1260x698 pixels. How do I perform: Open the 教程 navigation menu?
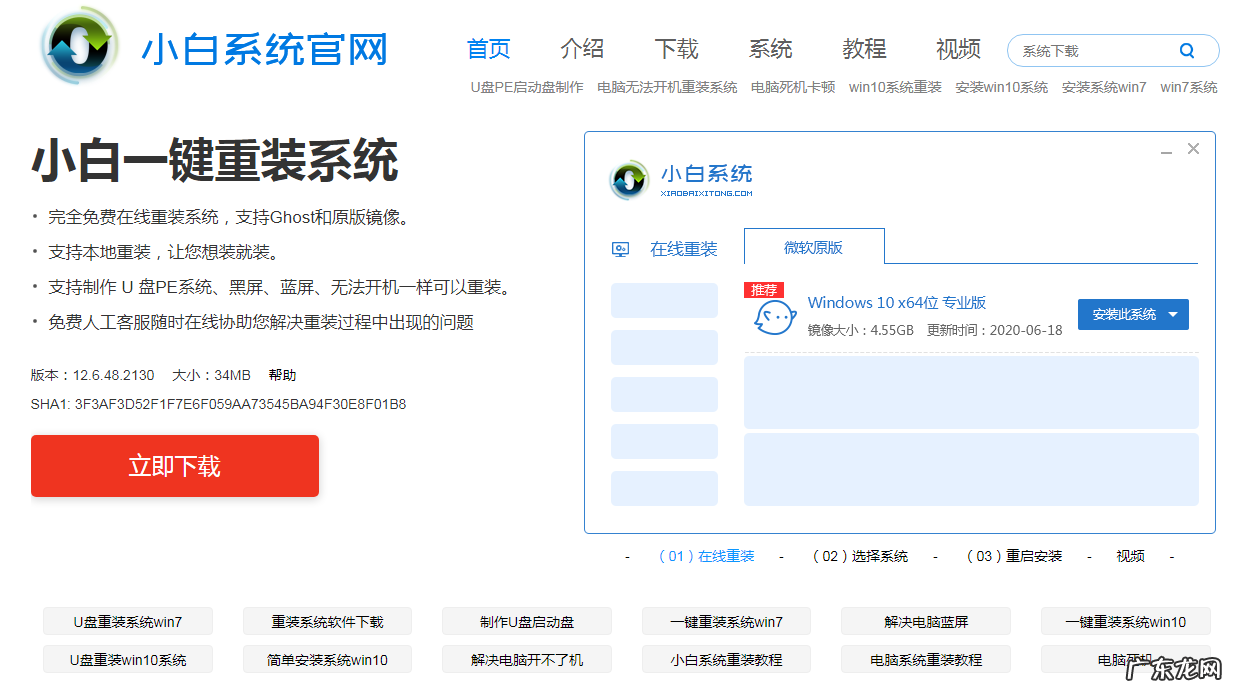(x=864, y=49)
